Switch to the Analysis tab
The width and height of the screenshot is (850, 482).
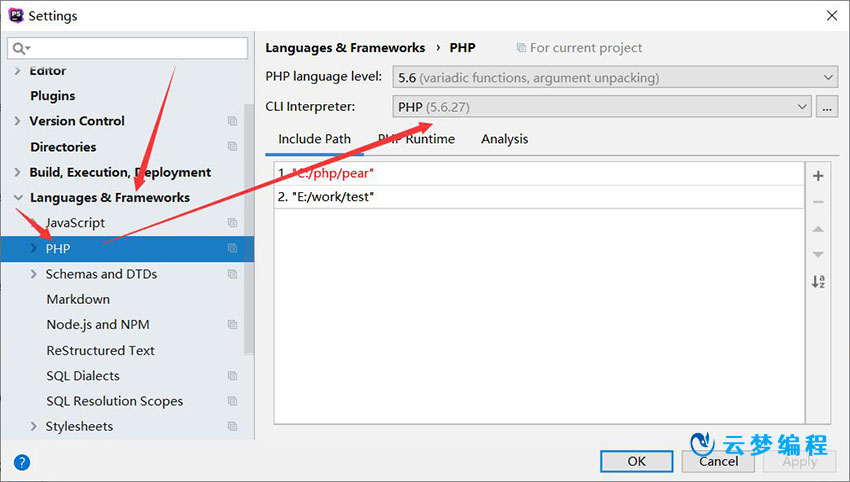[504, 139]
